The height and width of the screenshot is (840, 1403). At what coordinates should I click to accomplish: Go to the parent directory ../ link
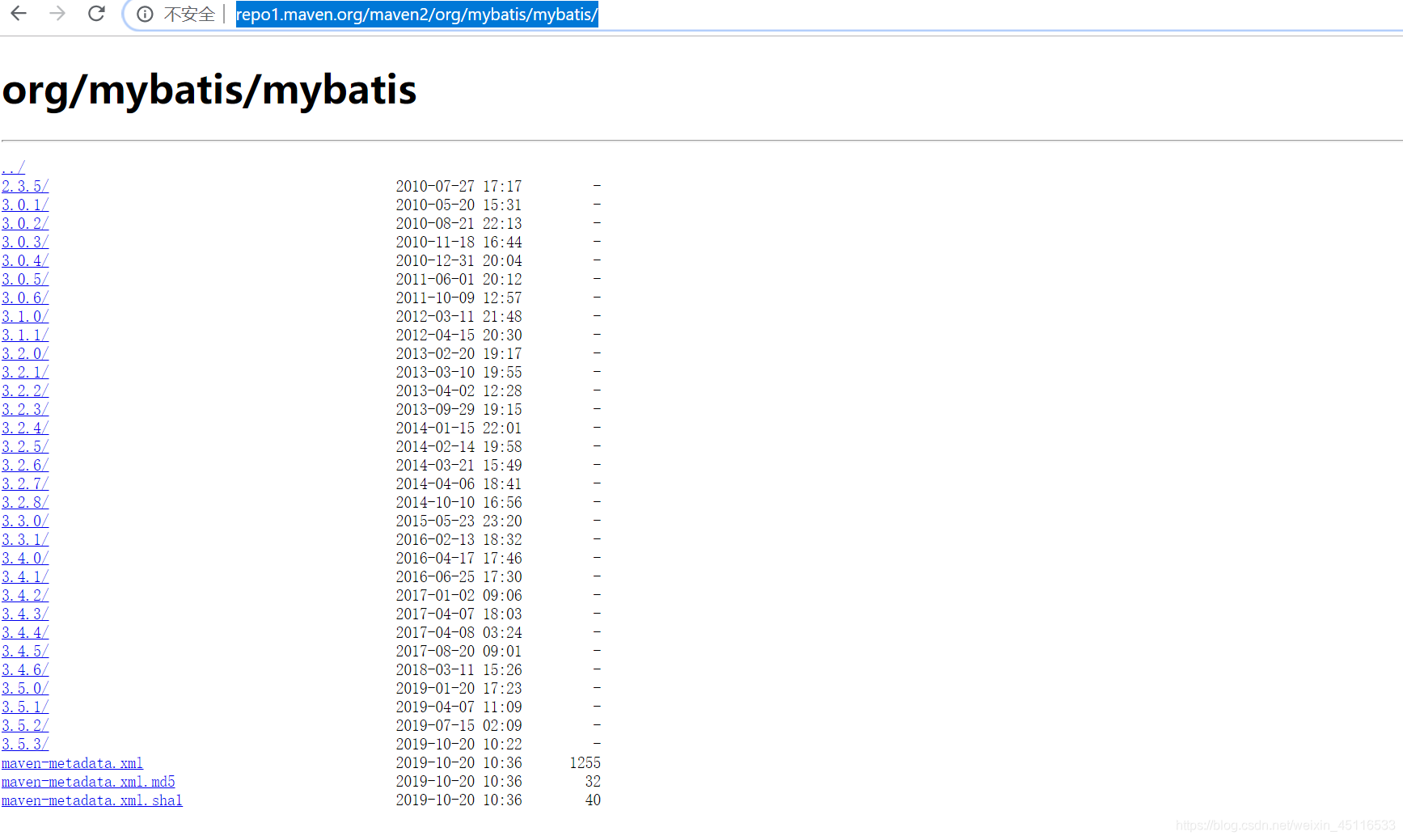pos(13,167)
